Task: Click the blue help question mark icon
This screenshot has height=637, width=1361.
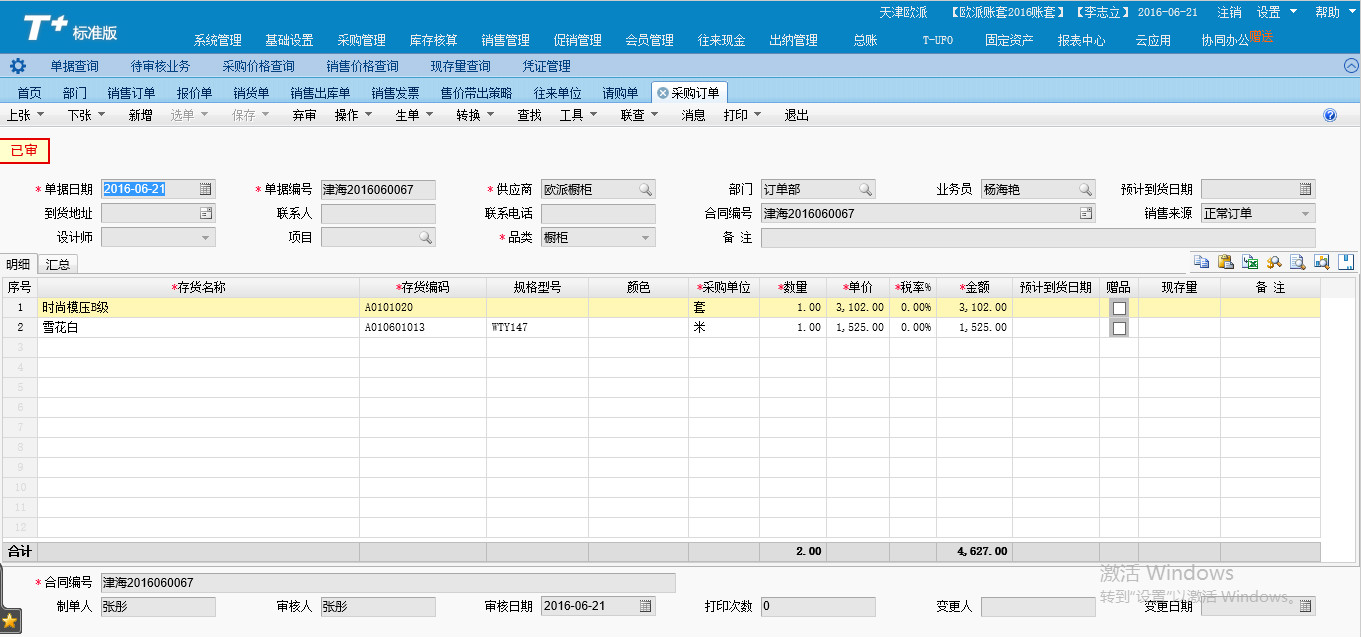Action: [1330, 115]
